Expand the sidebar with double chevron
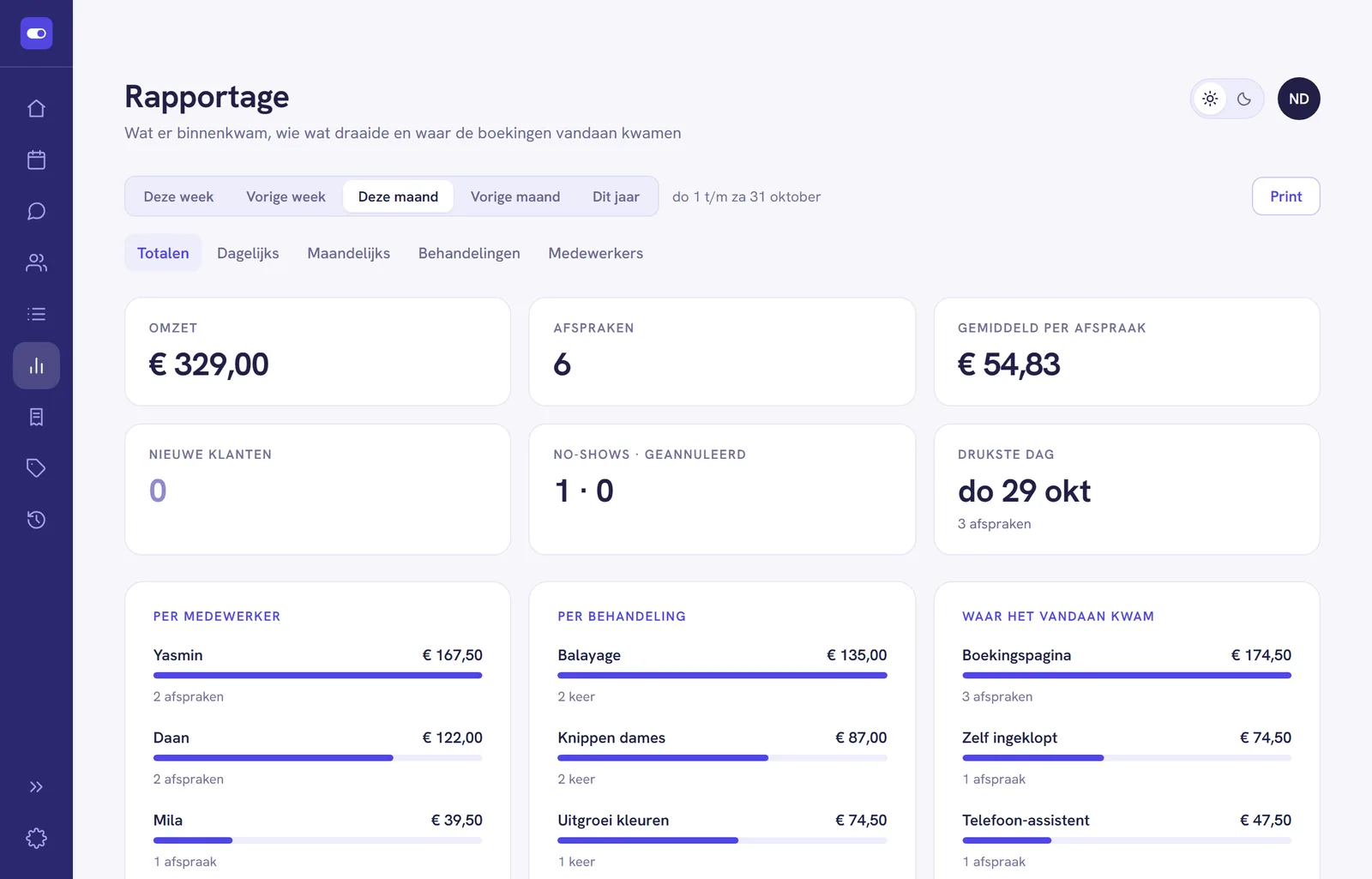 pyautogui.click(x=36, y=786)
